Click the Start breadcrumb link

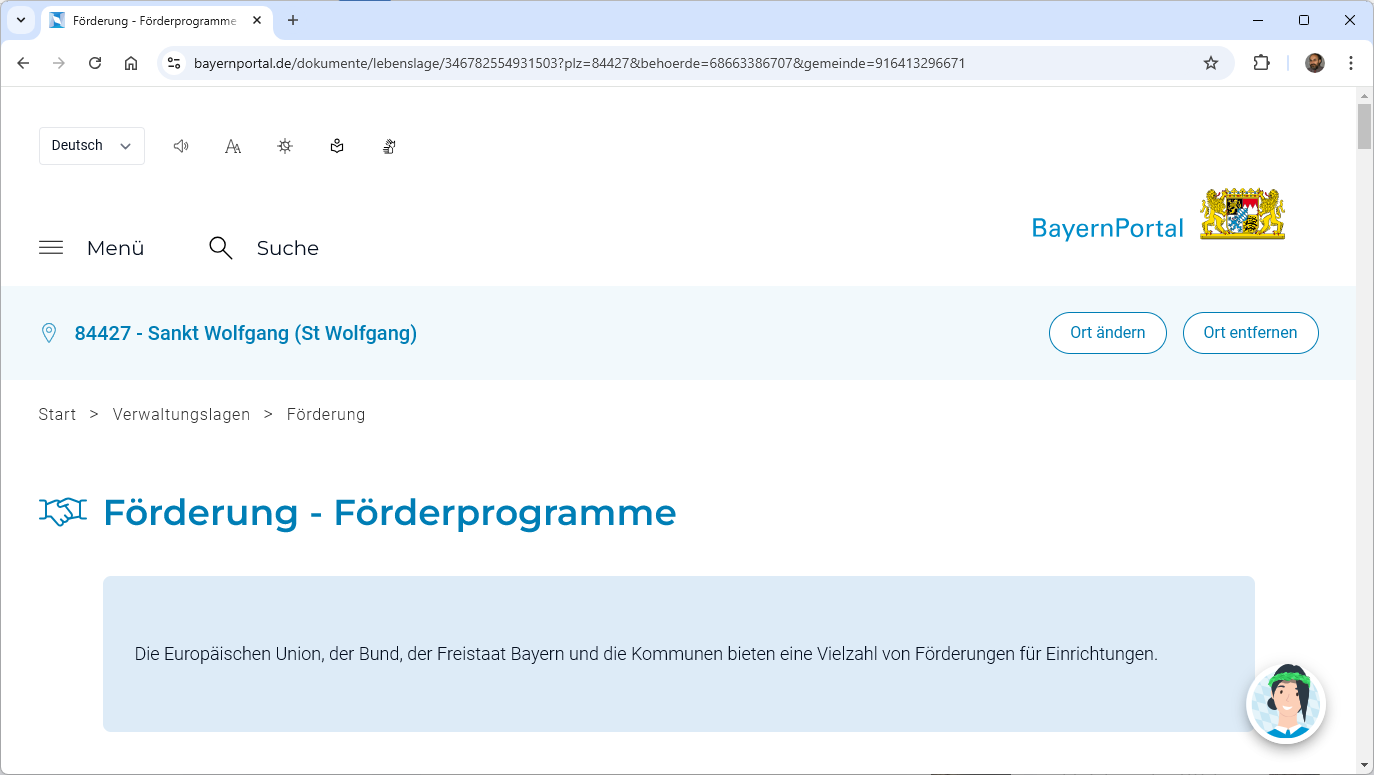[57, 414]
